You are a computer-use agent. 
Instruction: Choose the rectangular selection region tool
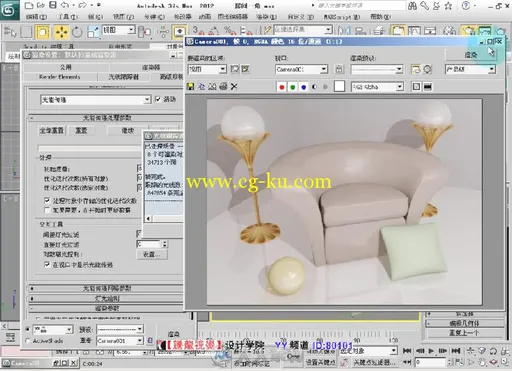26,32
